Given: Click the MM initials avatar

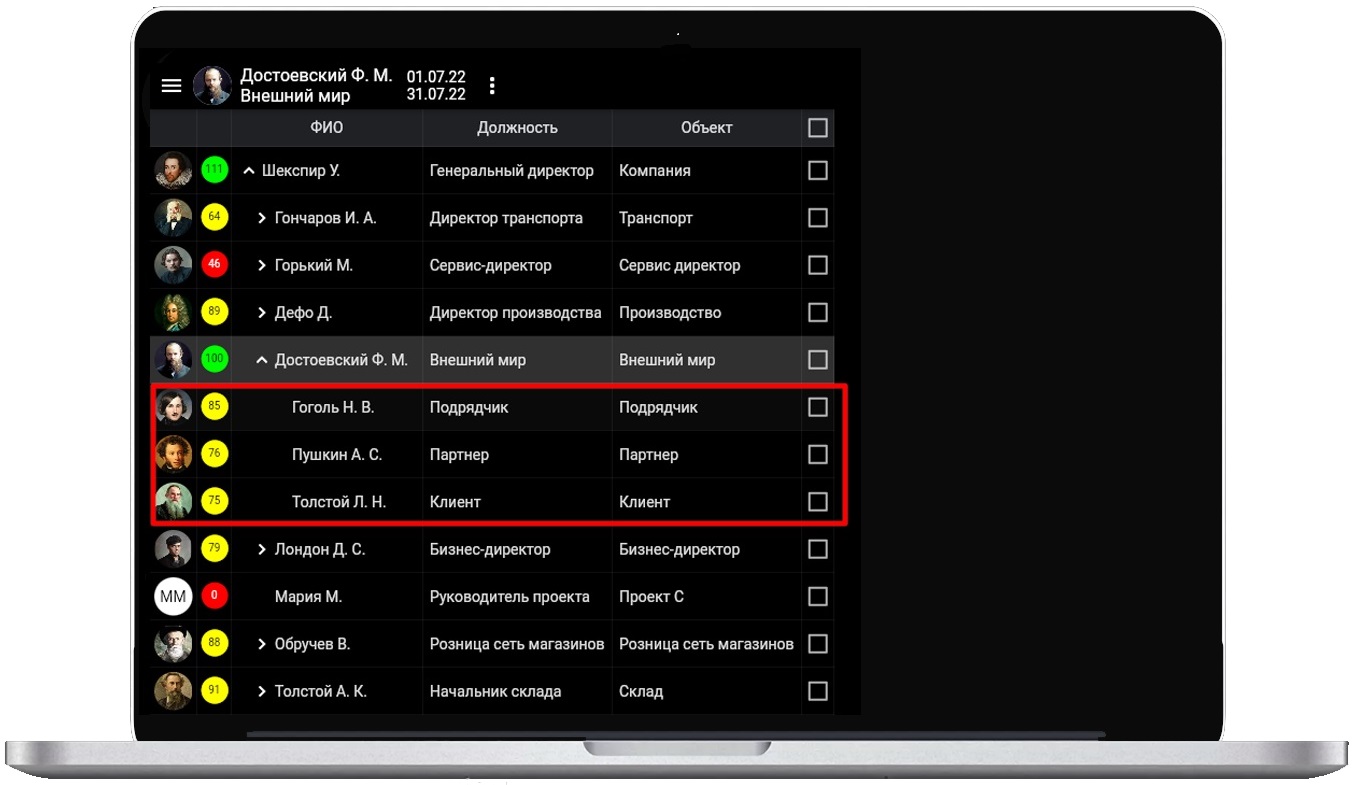Looking at the screenshot, I should click(x=173, y=597).
